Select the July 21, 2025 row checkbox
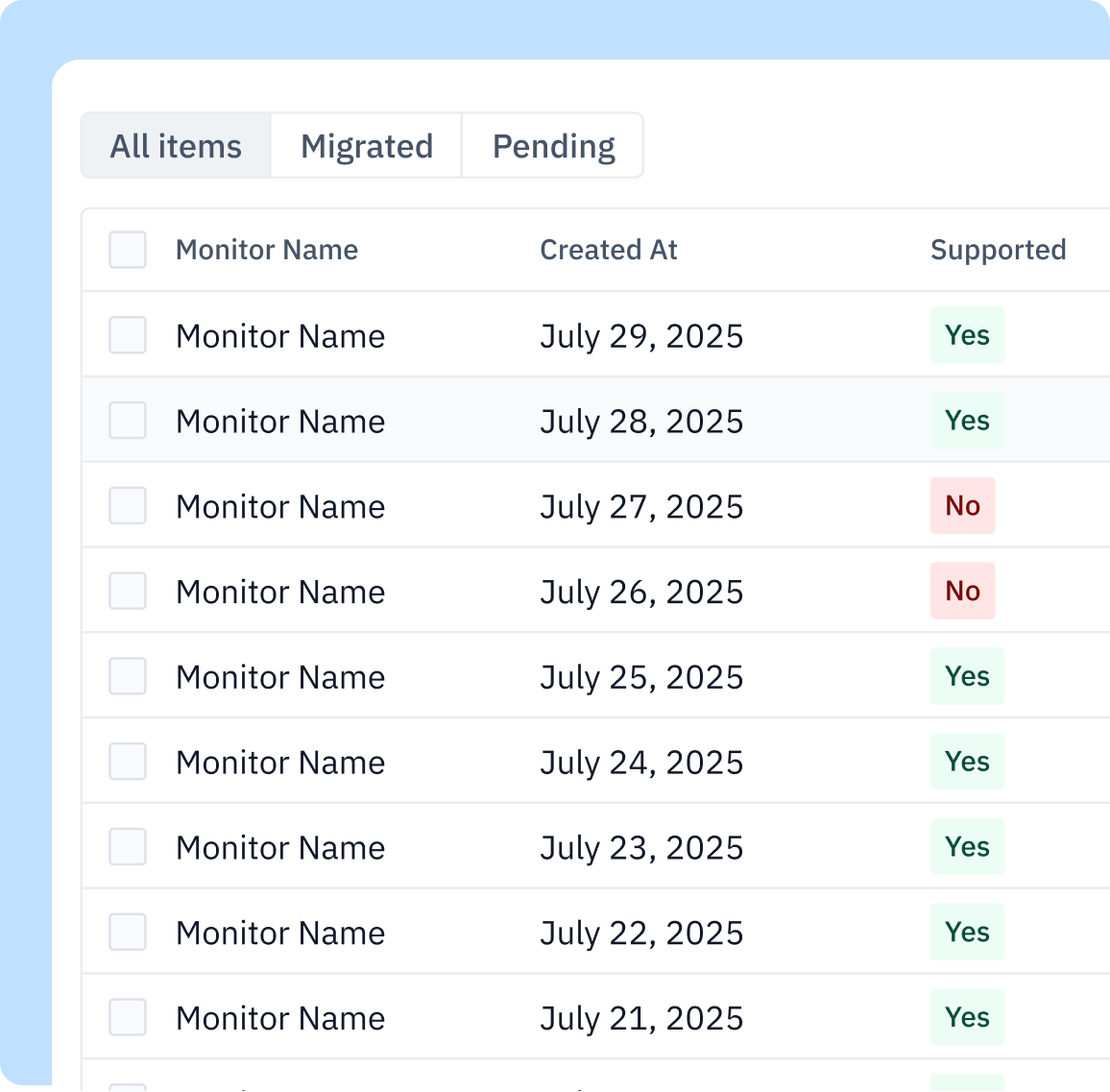This screenshot has height=1092, width=1110. click(x=127, y=1017)
